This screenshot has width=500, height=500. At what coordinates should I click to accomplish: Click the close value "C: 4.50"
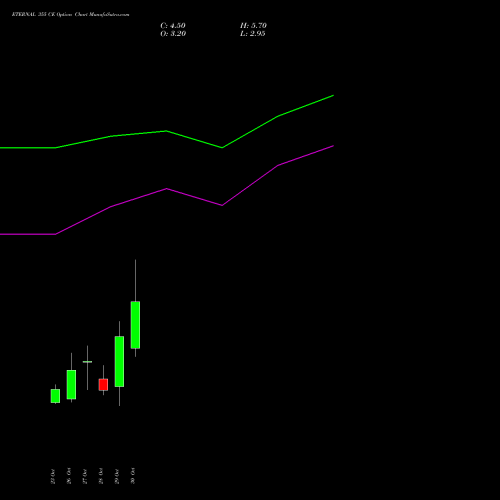tap(173, 26)
